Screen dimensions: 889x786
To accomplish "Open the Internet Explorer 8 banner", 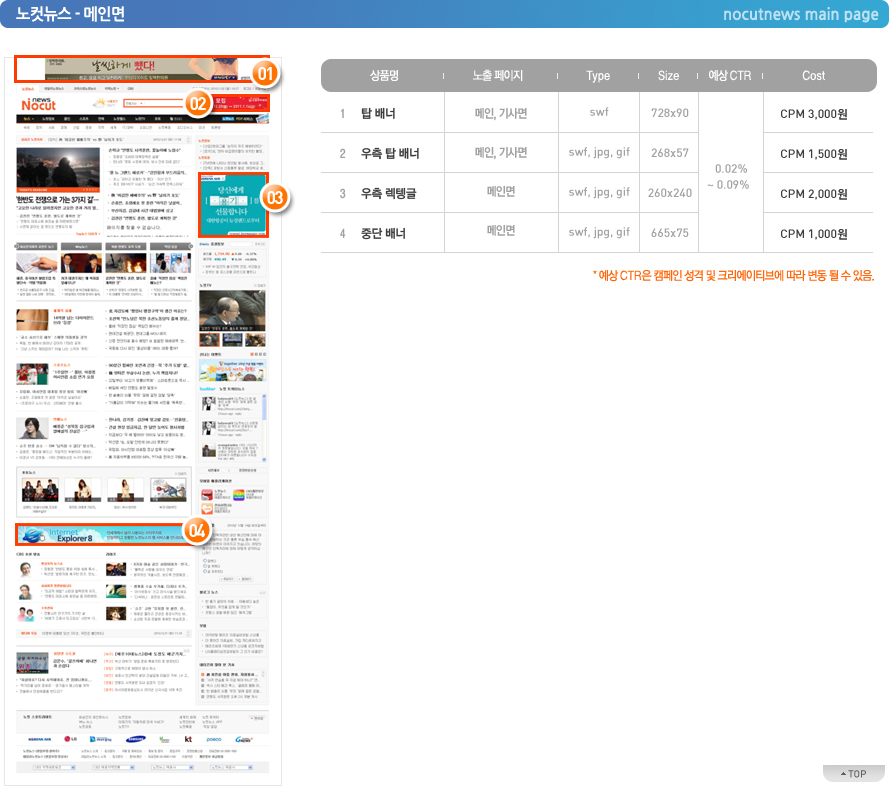I will pos(100,535).
